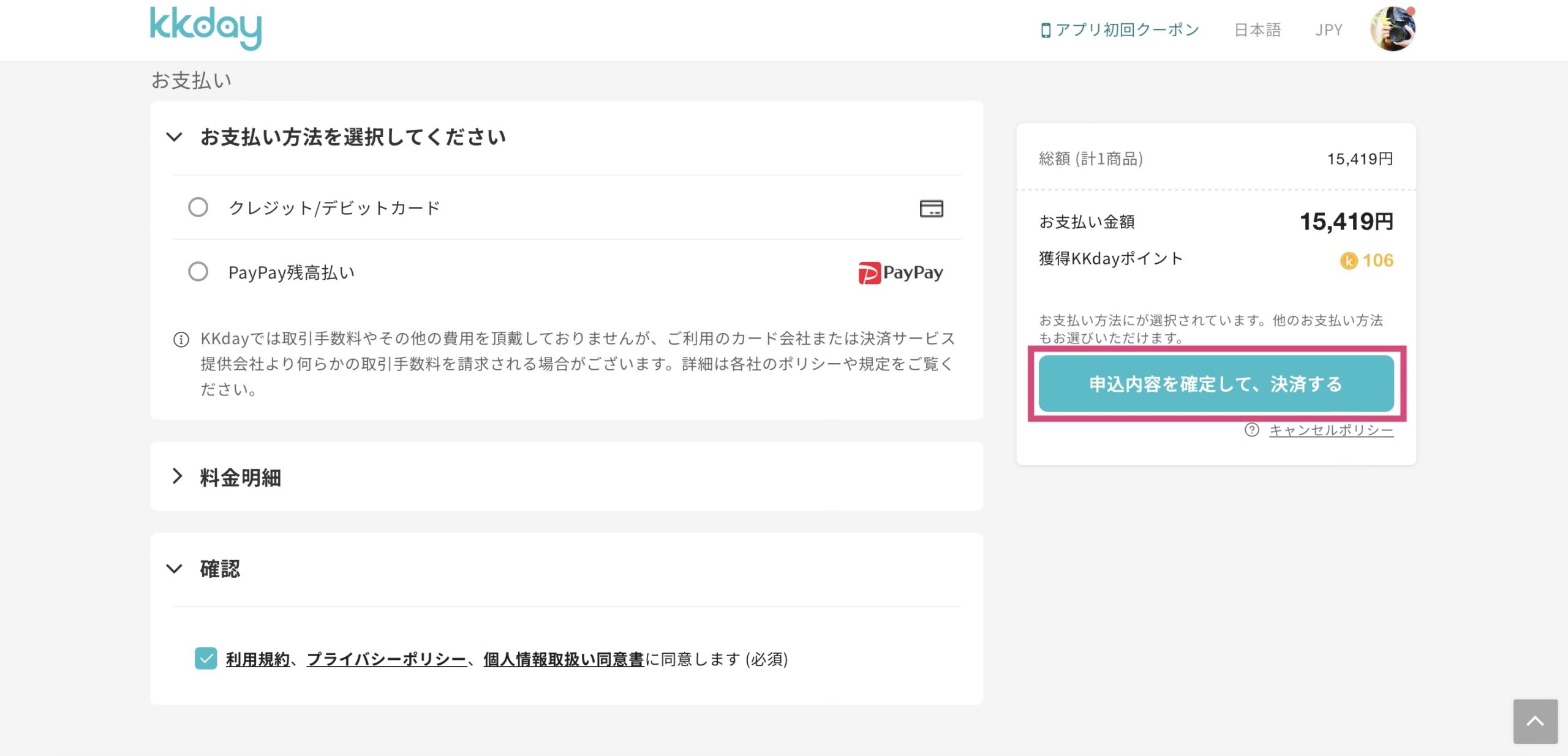Screen dimensions: 1568x756
Task: Click the PayPay logo
Action: pyautogui.click(x=900, y=272)
